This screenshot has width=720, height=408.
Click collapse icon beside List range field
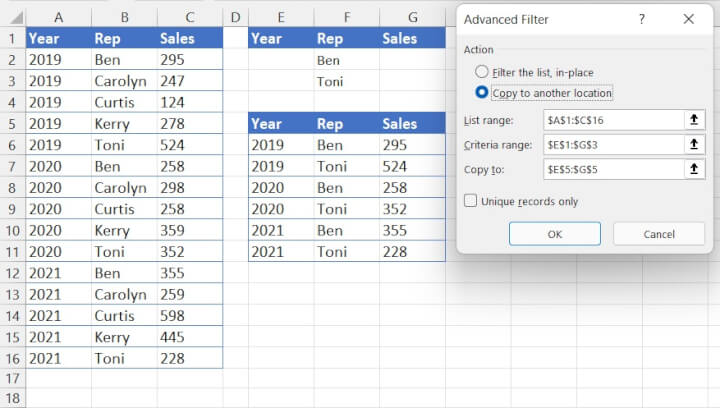tap(693, 120)
